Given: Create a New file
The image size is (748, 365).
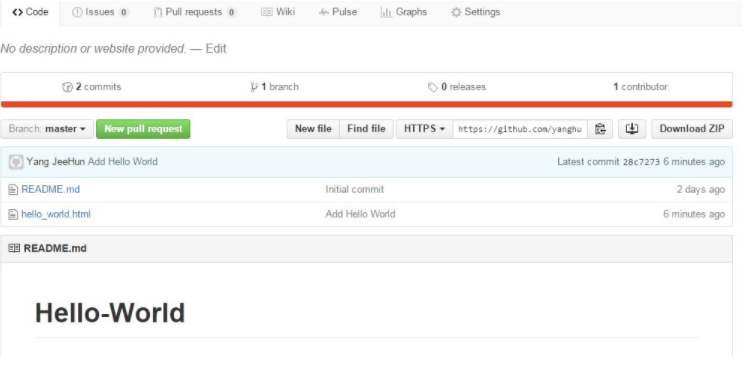Looking at the screenshot, I should tap(313, 129).
